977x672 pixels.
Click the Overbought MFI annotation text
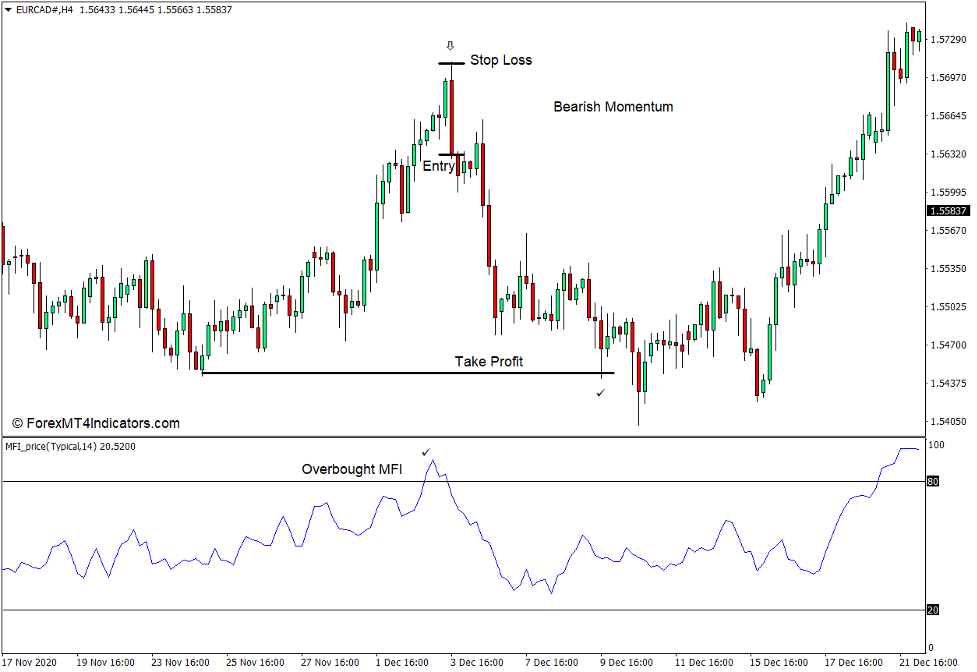tap(352, 468)
